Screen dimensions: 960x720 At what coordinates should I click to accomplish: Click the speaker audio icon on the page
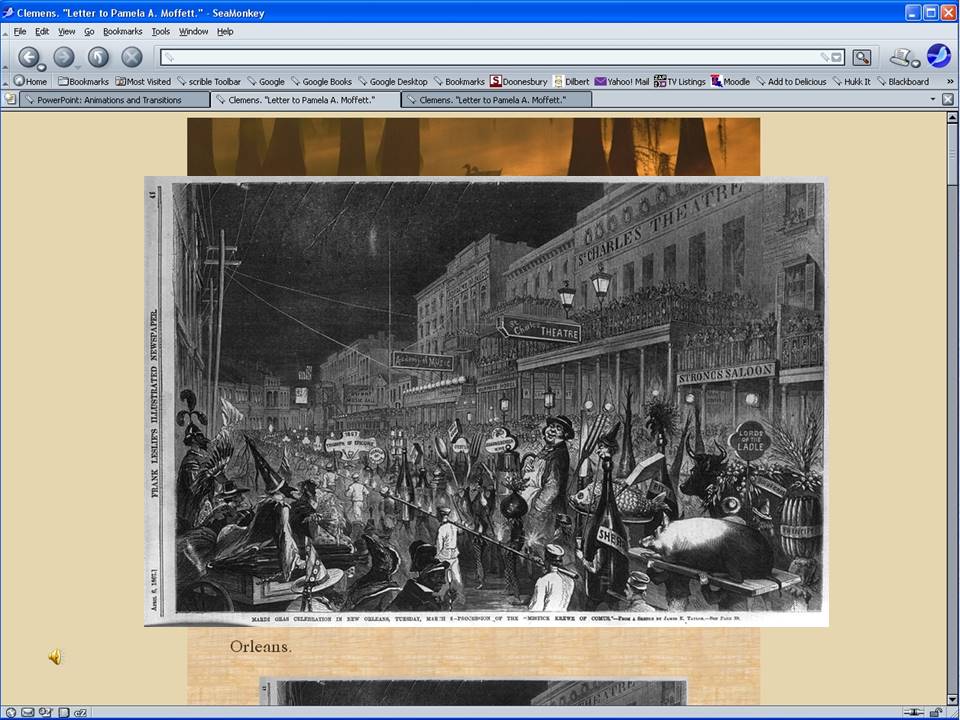[x=55, y=657]
